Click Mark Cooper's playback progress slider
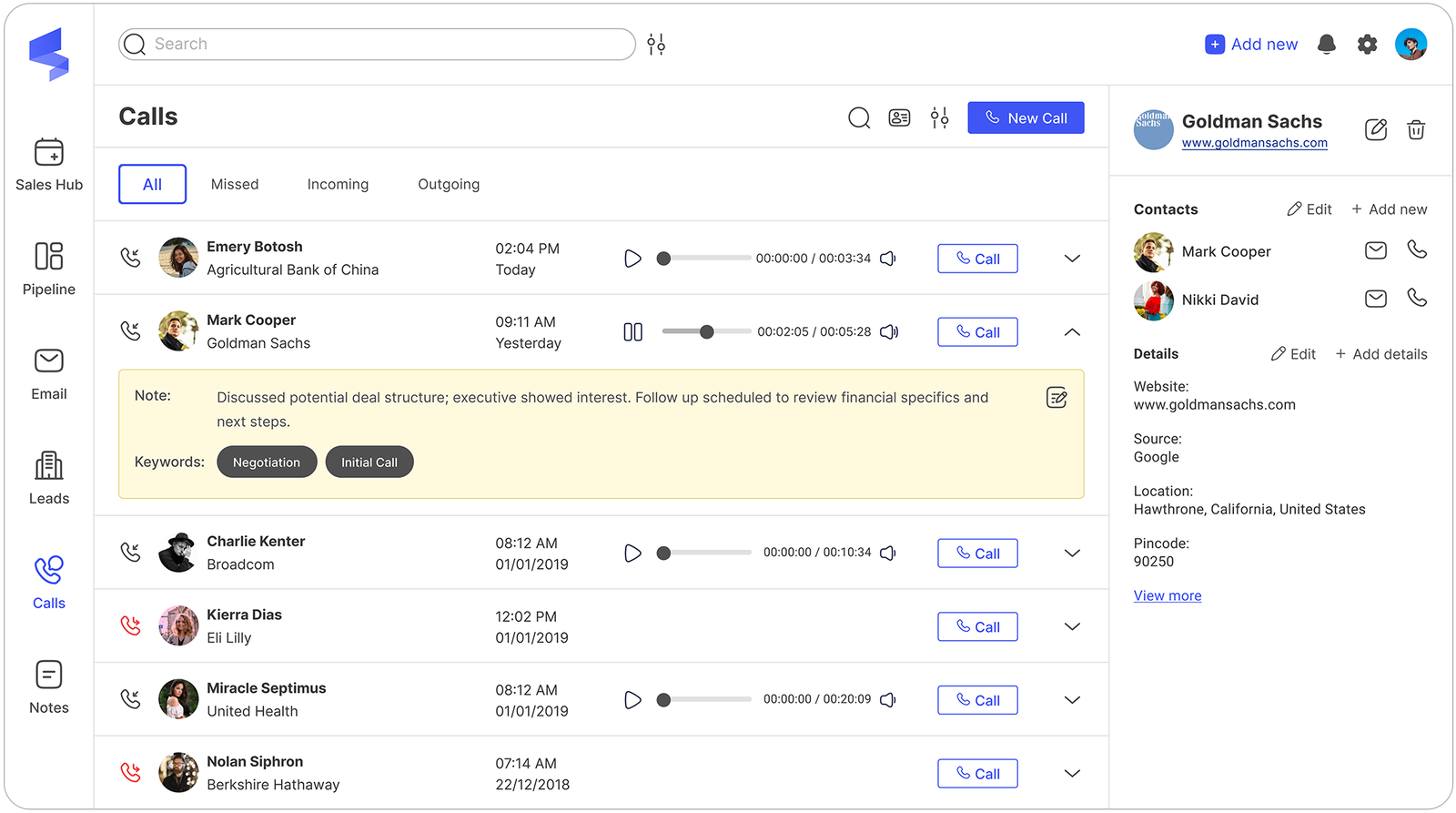 [706, 332]
